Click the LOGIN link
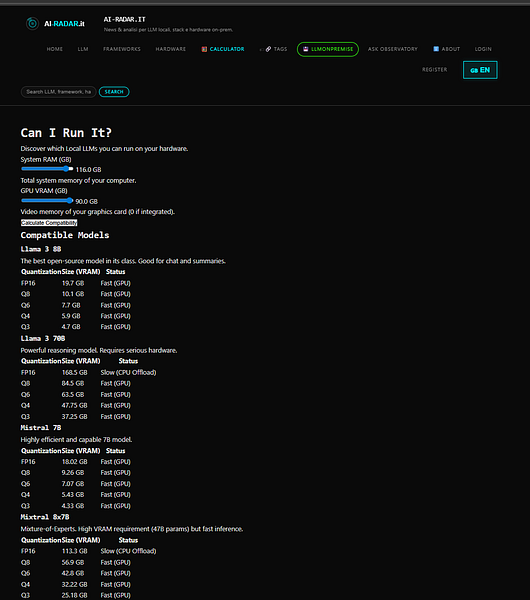The width and height of the screenshot is (530, 600). click(x=483, y=49)
